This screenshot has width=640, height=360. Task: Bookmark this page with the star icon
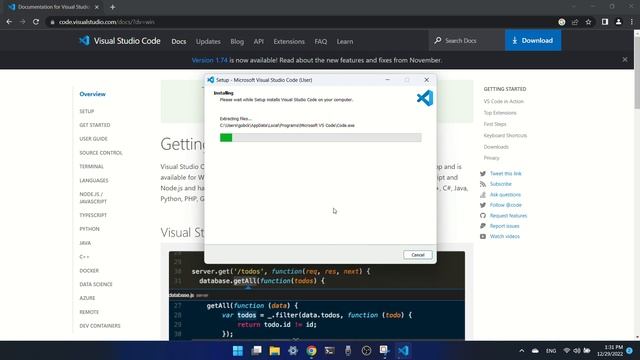(x=588, y=22)
